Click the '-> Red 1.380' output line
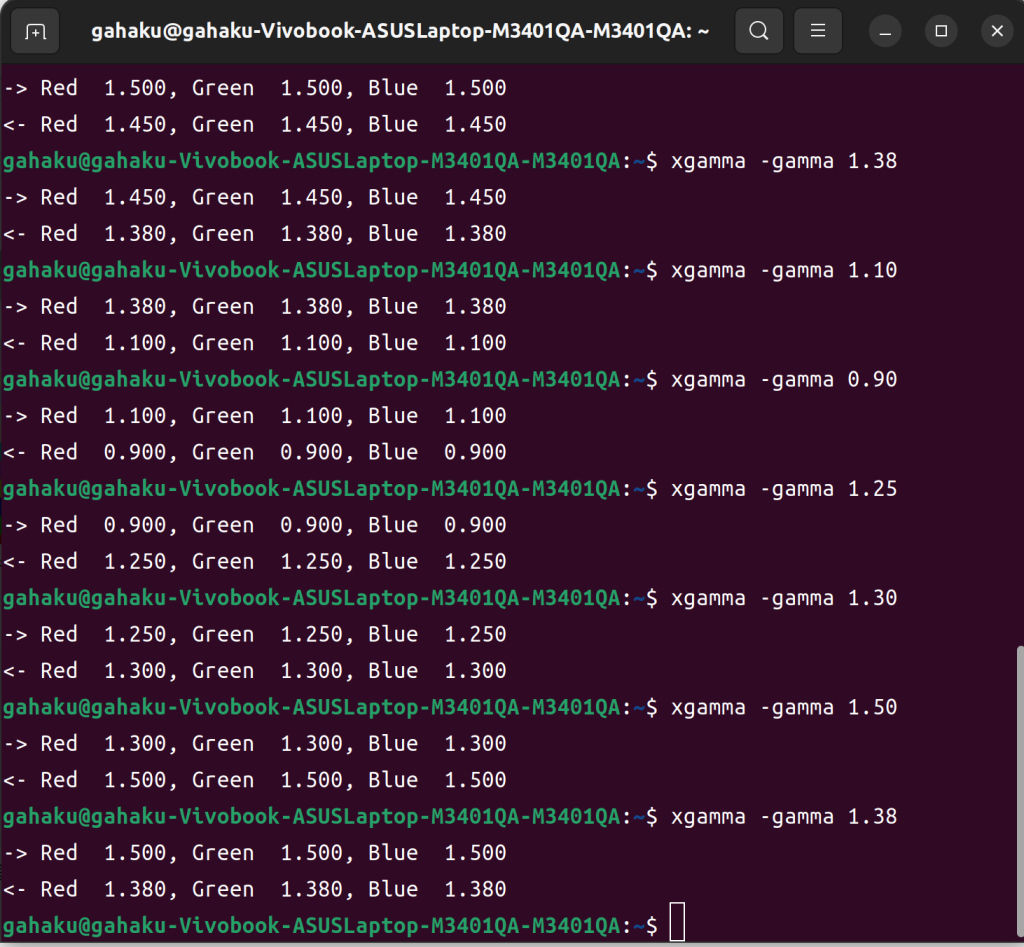 click(255, 306)
